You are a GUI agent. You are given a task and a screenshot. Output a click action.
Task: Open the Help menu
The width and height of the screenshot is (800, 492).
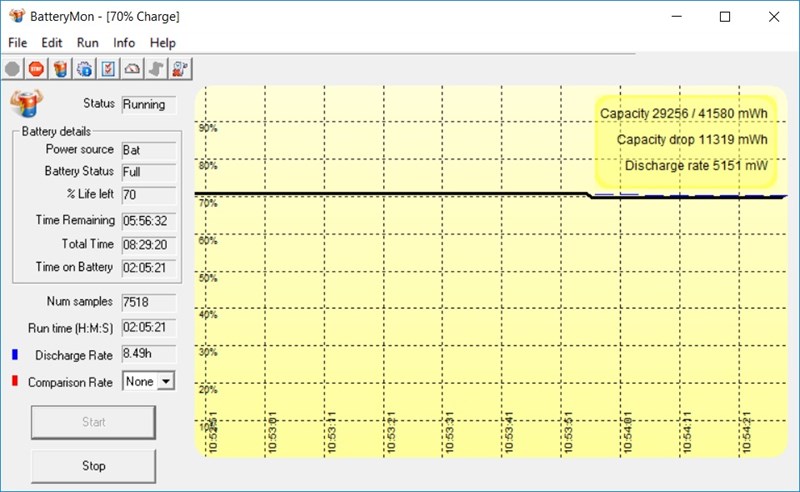163,43
